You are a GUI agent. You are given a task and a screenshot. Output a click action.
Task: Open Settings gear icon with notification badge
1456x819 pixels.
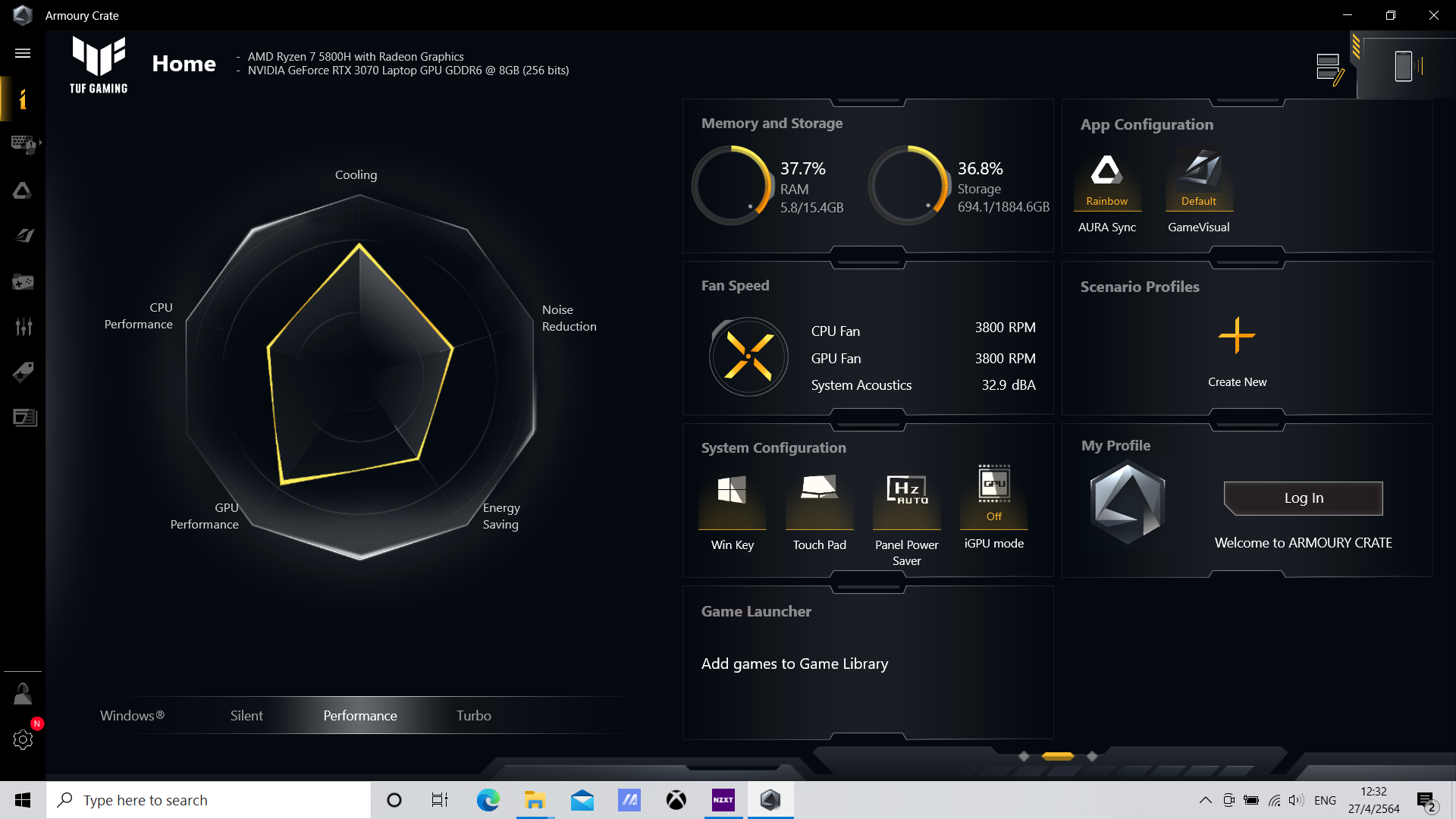[x=24, y=738]
